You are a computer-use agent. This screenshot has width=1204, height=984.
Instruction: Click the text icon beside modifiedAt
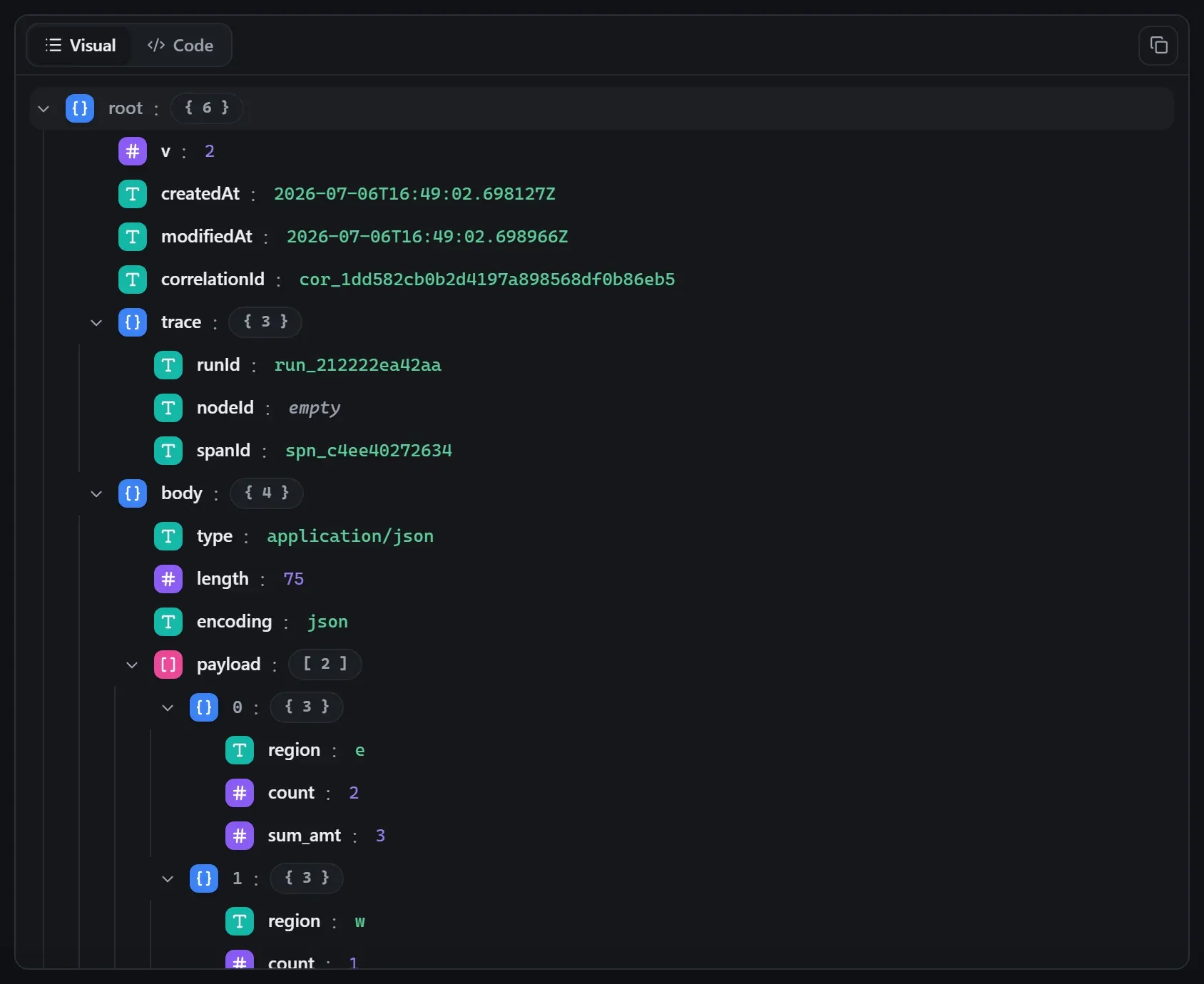coord(133,237)
